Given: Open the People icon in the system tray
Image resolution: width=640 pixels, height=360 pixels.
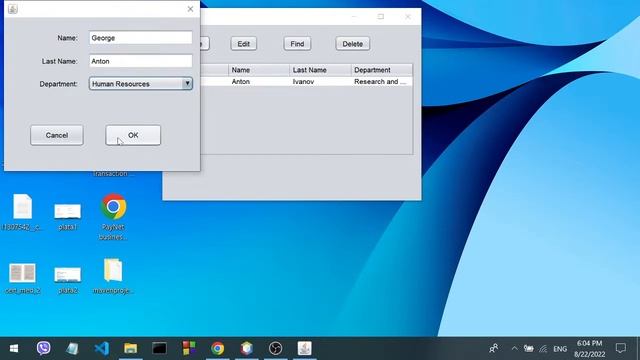Looking at the screenshot, I should (493, 348).
